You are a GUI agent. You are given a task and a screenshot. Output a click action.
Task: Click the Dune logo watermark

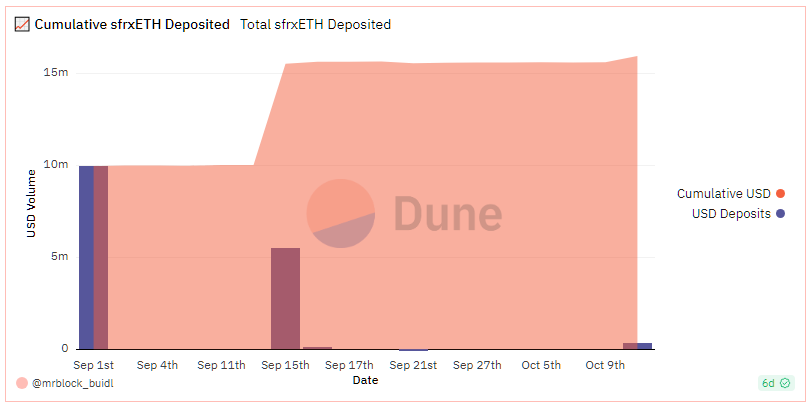pos(404,213)
